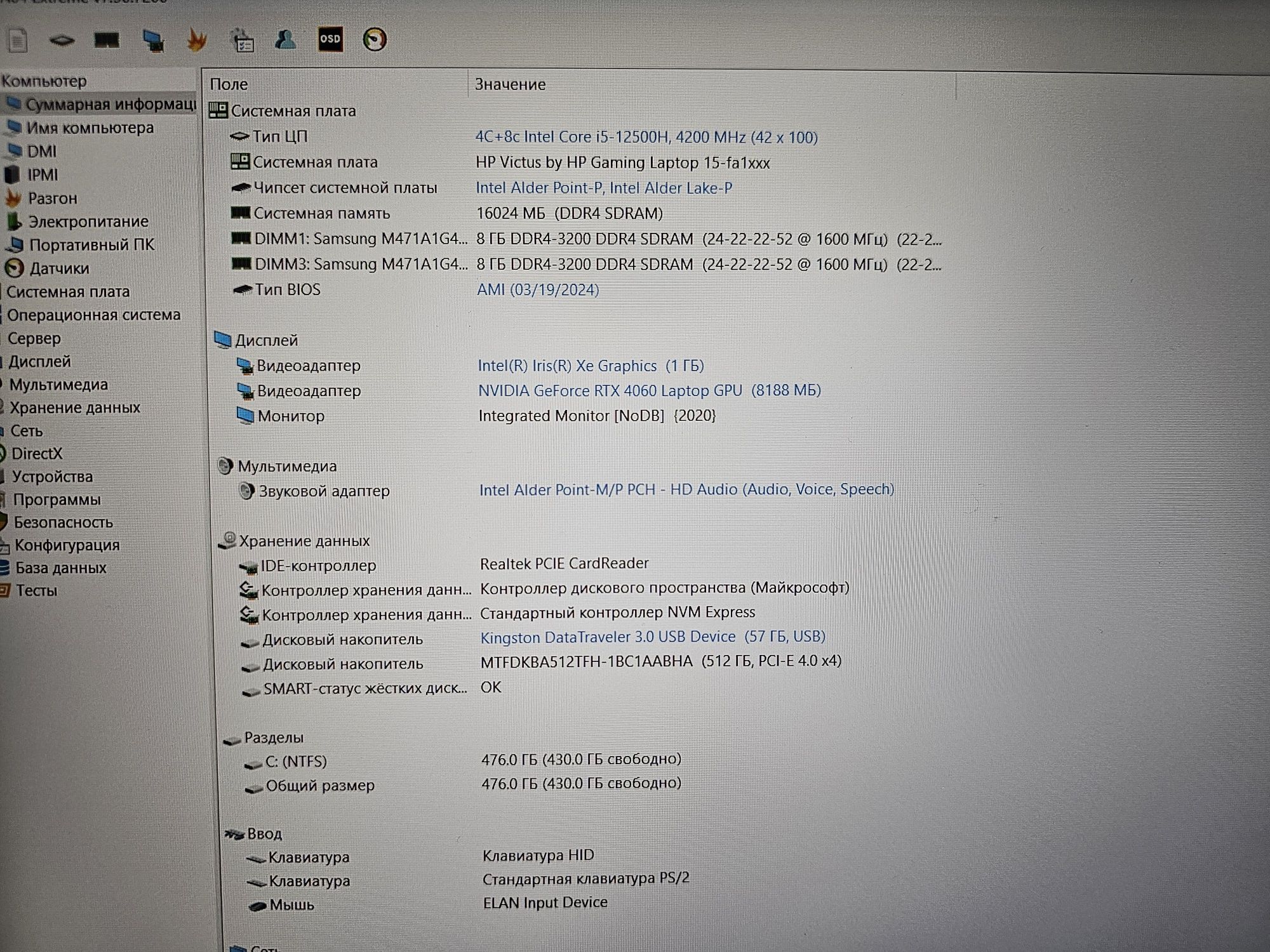This screenshot has height=952, width=1270.
Task: Expand Системная плата category in sidebar
Action: click(x=67, y=292)
